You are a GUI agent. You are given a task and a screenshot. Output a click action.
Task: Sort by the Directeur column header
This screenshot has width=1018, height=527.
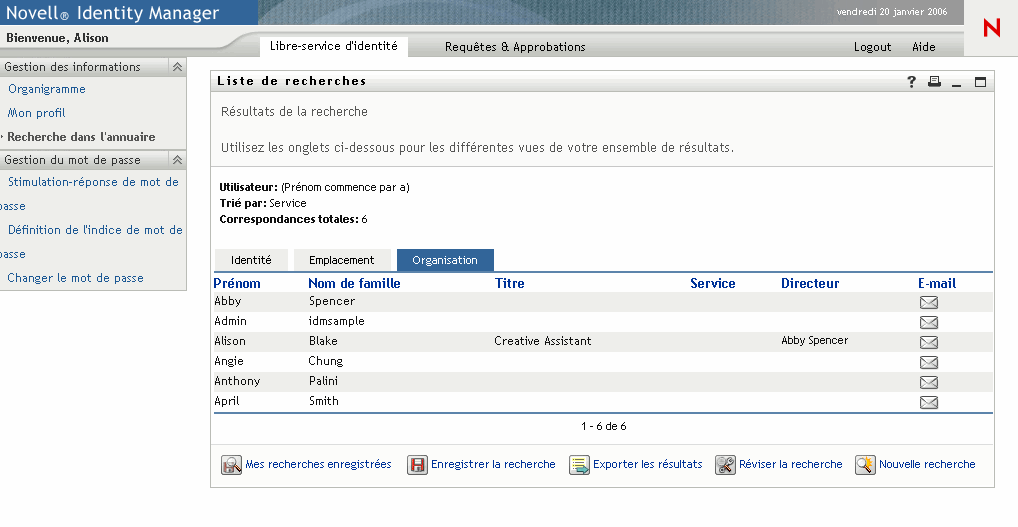810,284
